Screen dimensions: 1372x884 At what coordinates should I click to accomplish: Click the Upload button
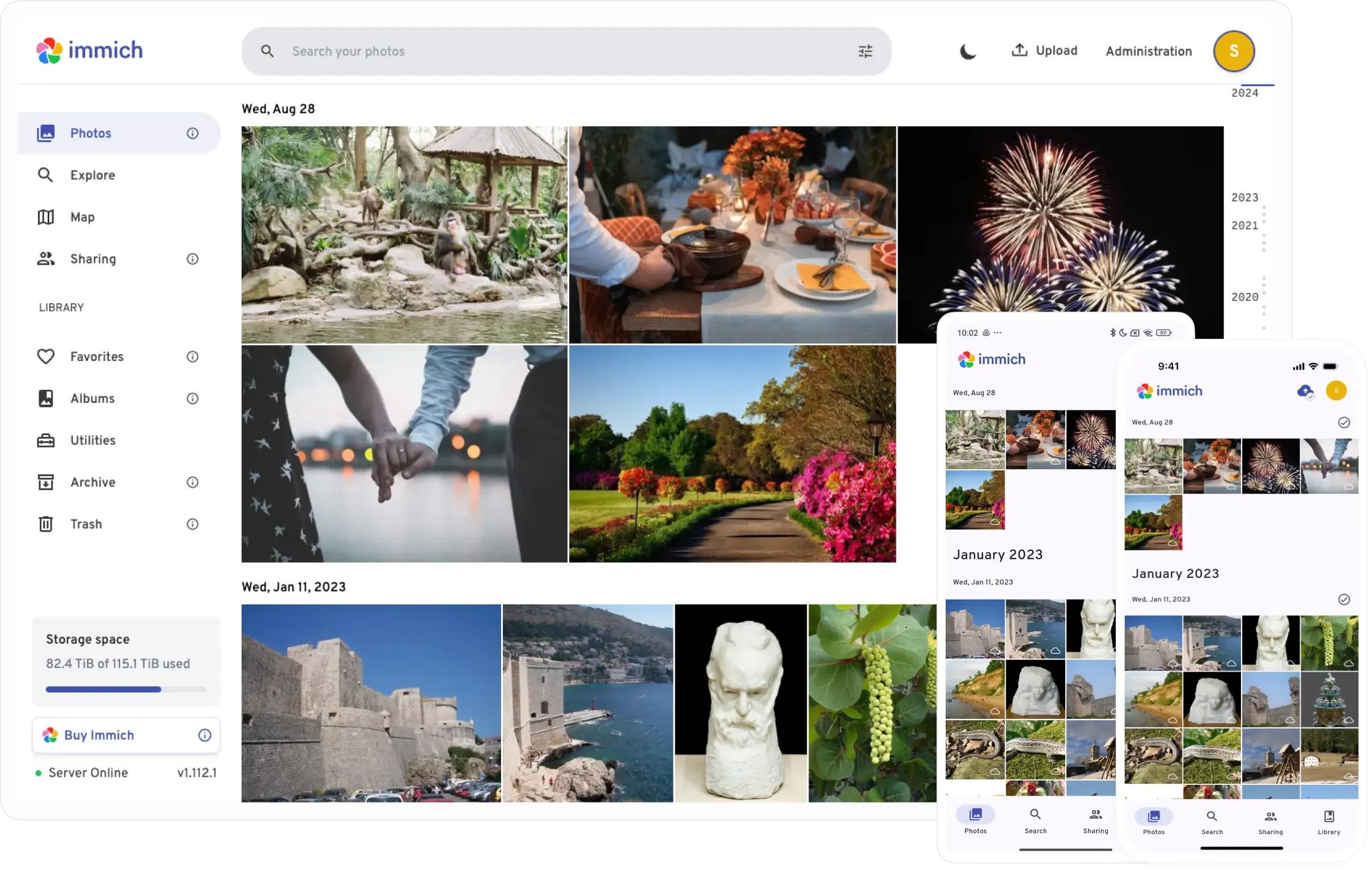[1044, 50]
